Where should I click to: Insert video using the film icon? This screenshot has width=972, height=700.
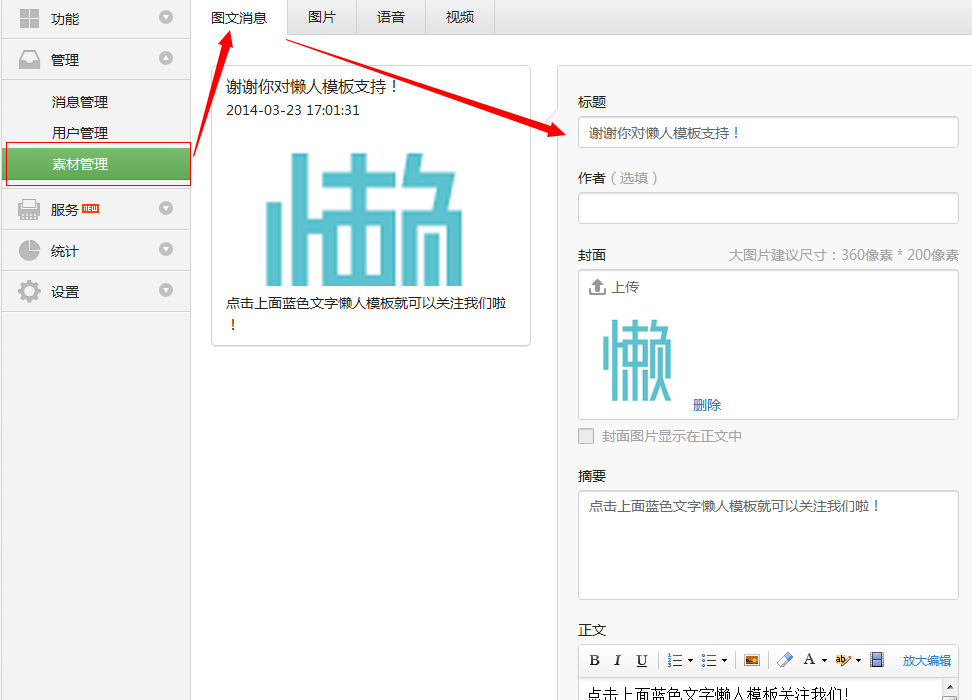click(x=877, y=660)
